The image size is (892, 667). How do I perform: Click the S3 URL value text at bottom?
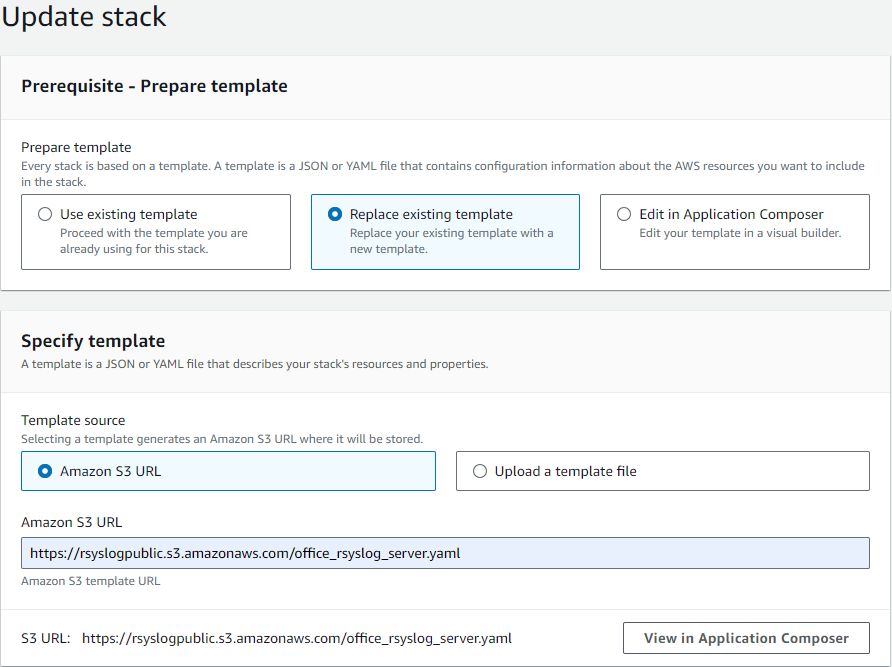[296, 638]
